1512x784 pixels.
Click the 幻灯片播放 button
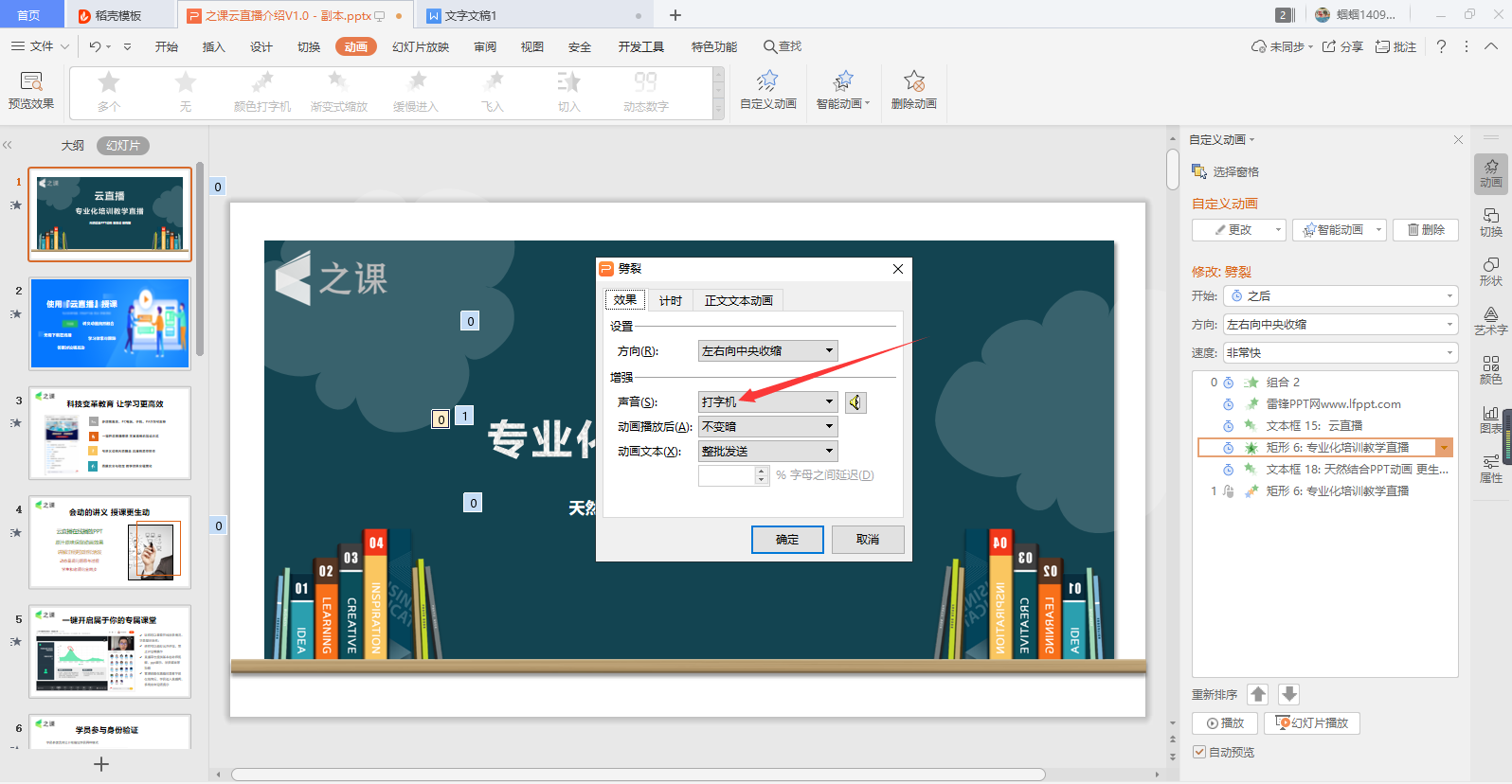coord(1313,723)
